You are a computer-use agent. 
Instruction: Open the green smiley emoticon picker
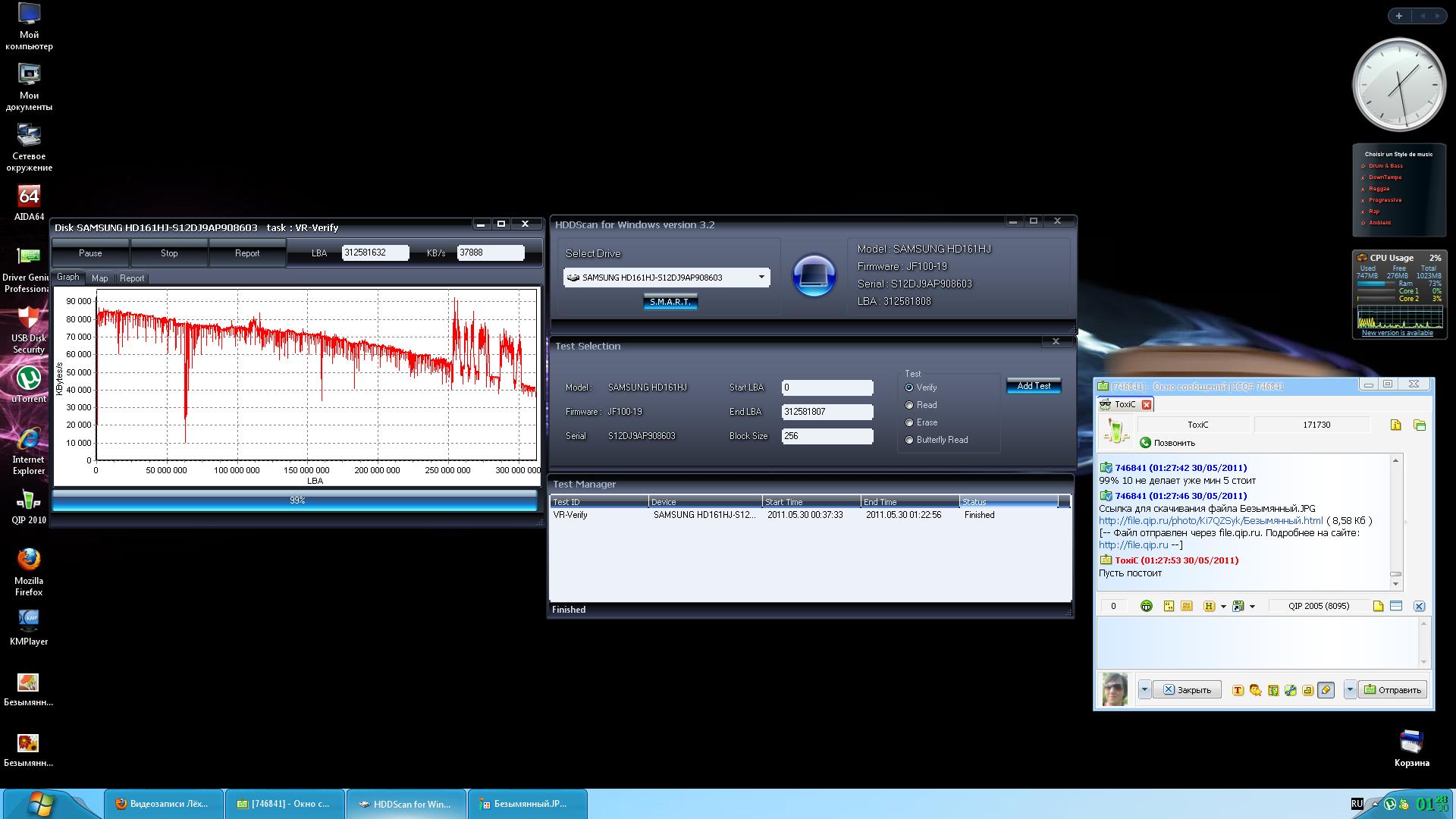point(1146,606)
